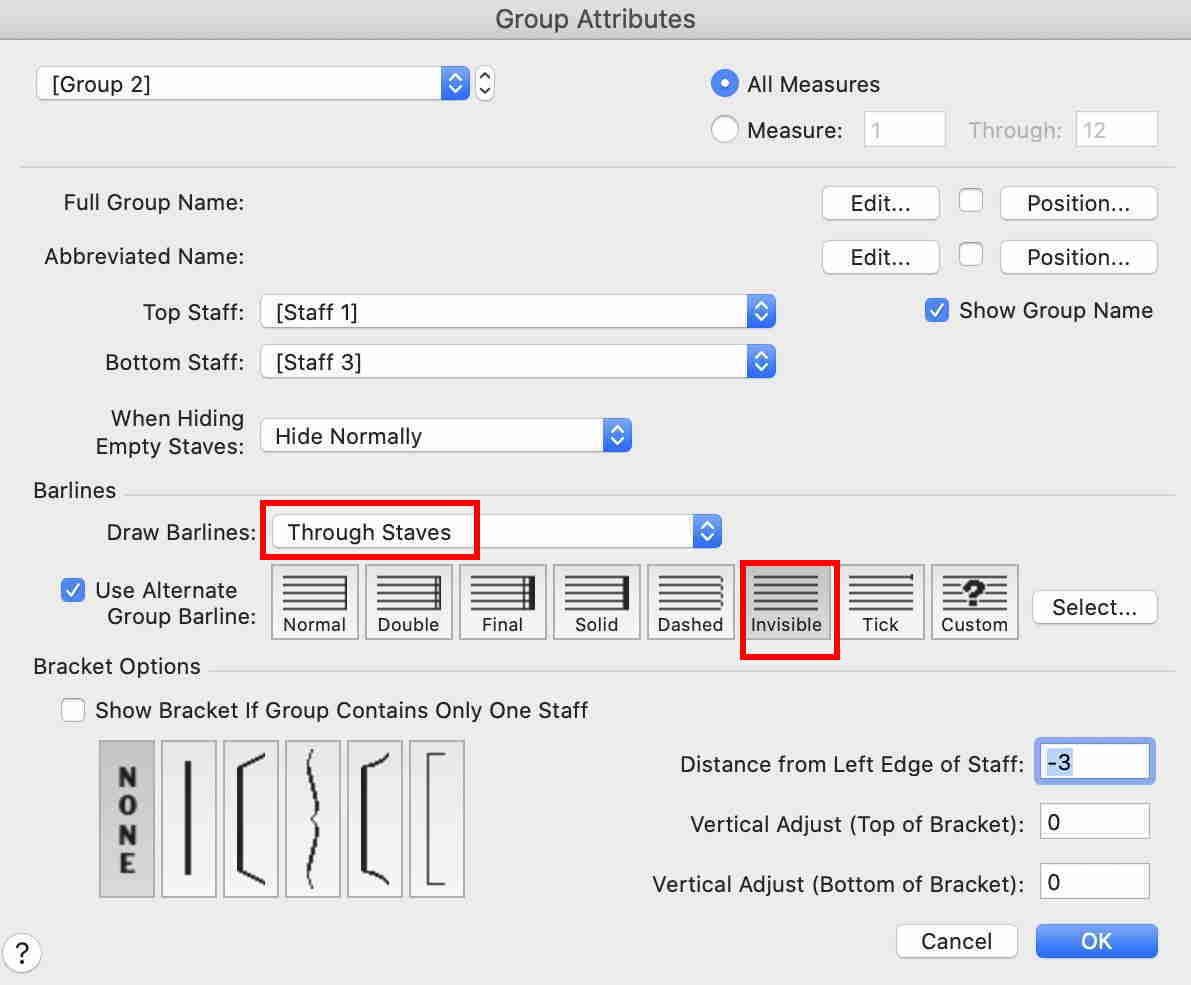This screenshot has width=1191, height=985.
Task: Choose the wavy brace bracket style
Action: pyautogui.click(x=314, y=818)
